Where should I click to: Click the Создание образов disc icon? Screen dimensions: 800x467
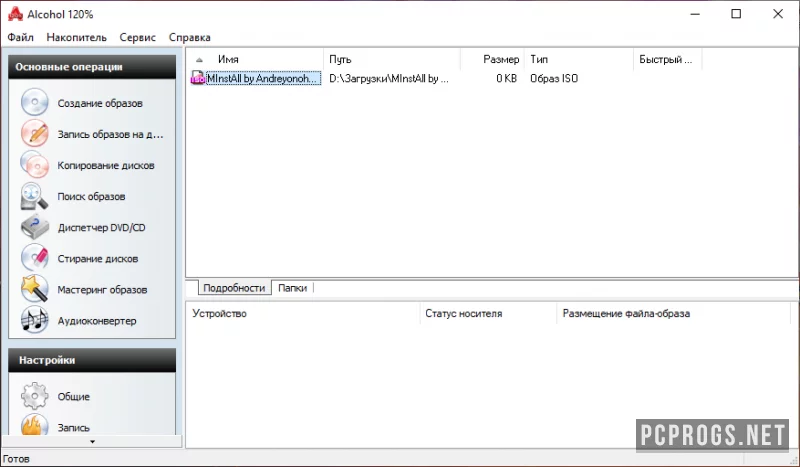pos(34,103)
